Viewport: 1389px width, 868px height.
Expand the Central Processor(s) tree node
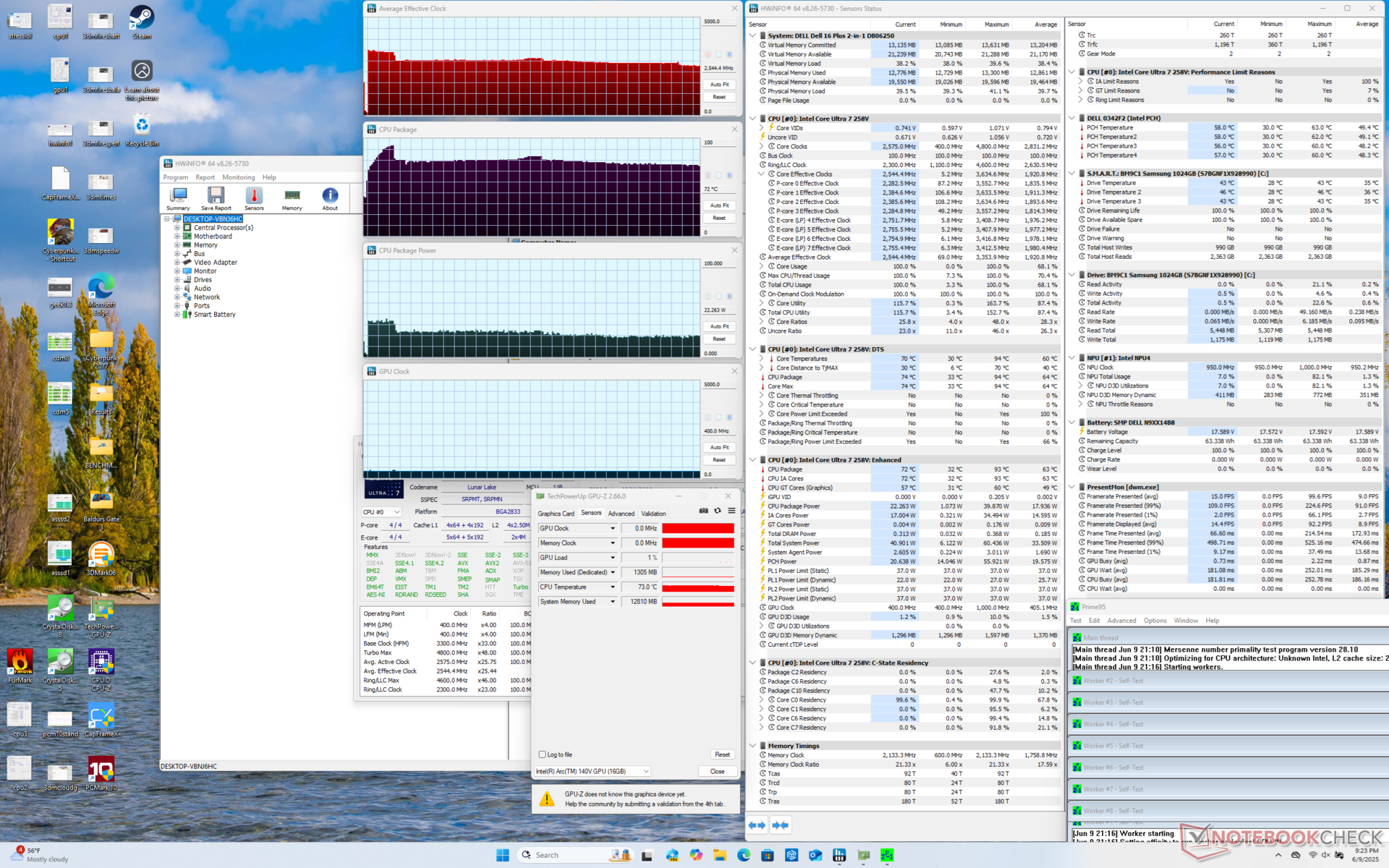pos(177,228)
